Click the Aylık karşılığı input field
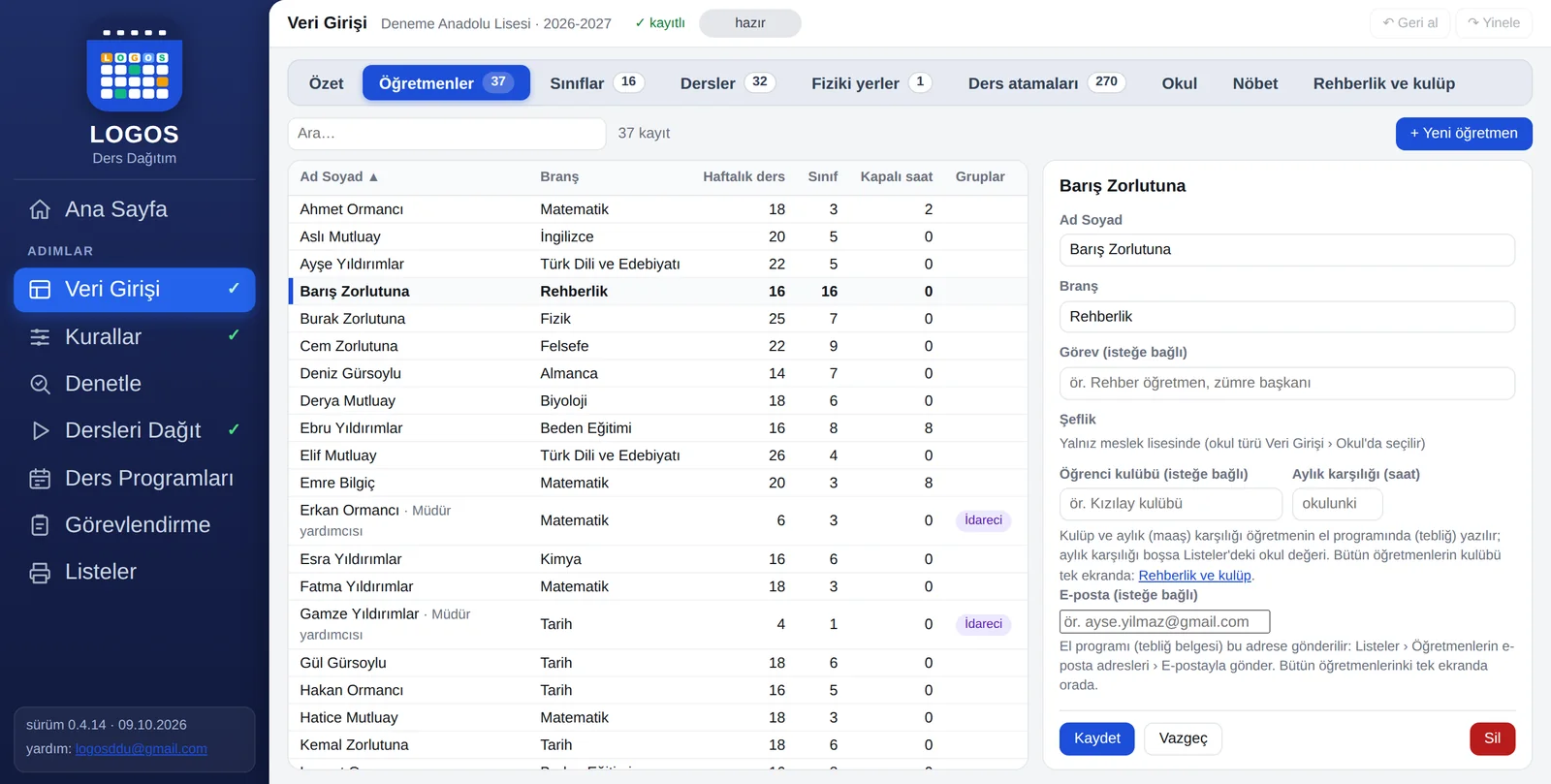The image size is (1551, 784). click(1338, 504)
